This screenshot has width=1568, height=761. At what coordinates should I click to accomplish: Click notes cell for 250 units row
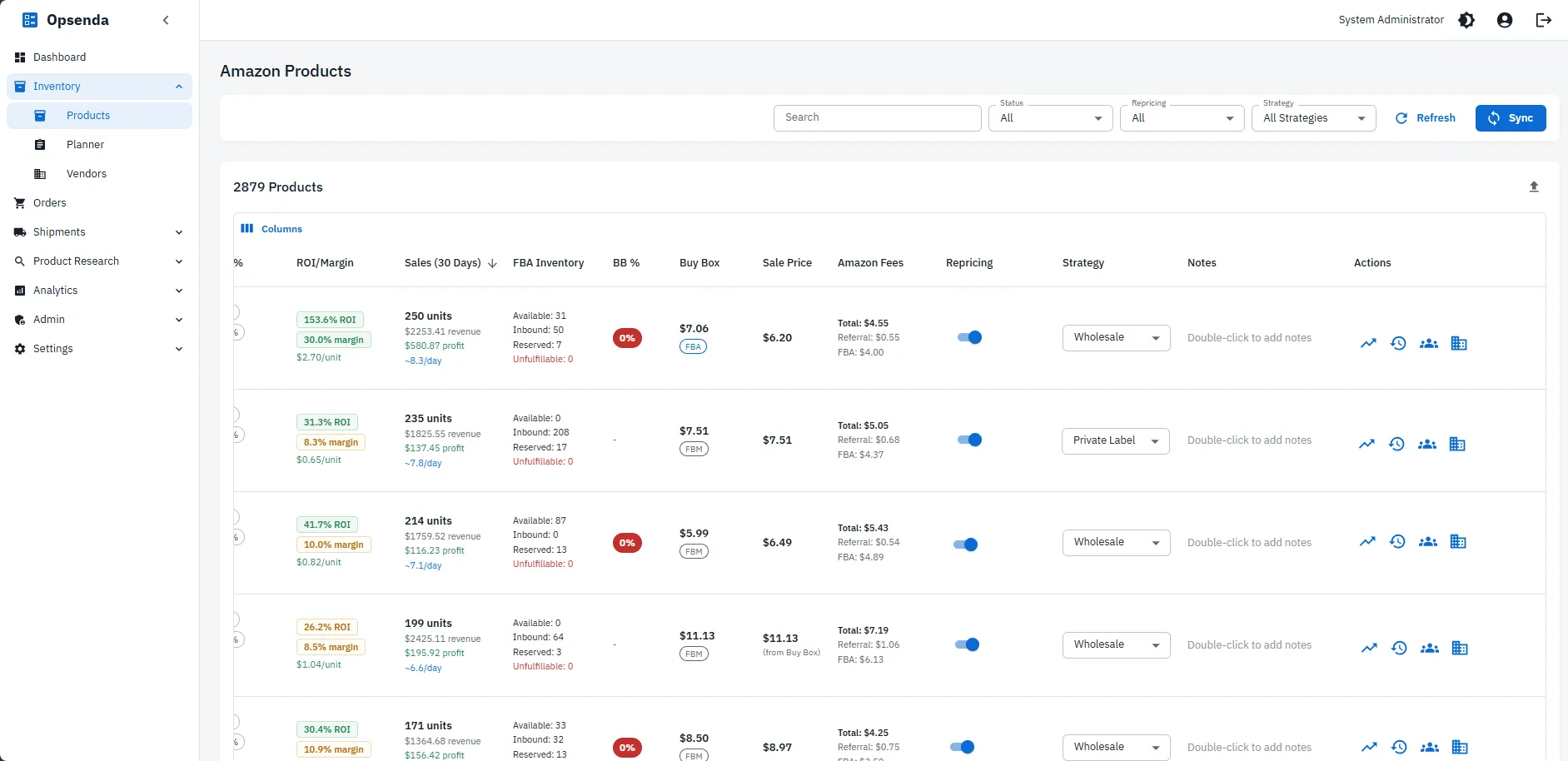pyautogui.click(x=1249, y=338)
